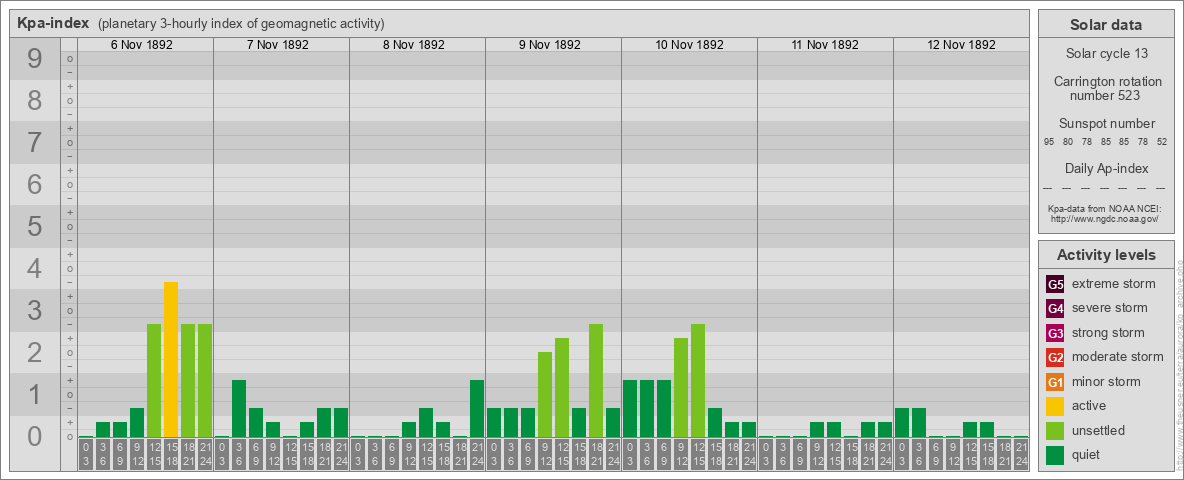Click the Sunspot number label
This screenshot has width=1184, height=480.
click(x=1106, y=123)
